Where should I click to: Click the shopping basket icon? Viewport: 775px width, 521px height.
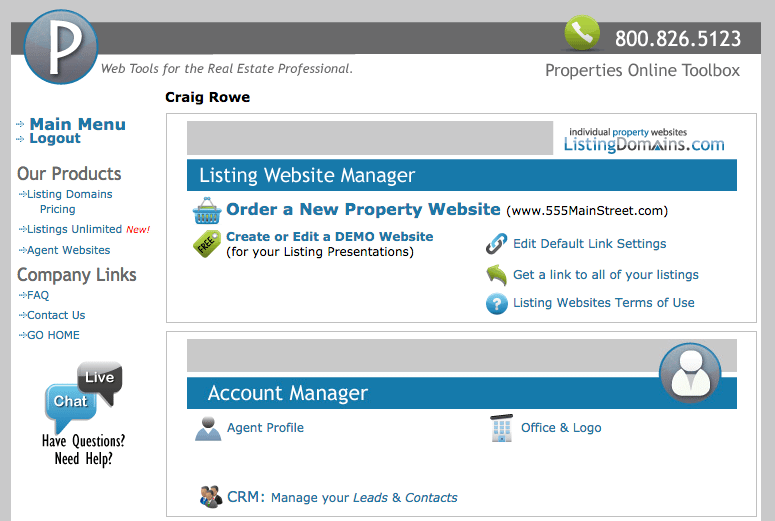207,211
